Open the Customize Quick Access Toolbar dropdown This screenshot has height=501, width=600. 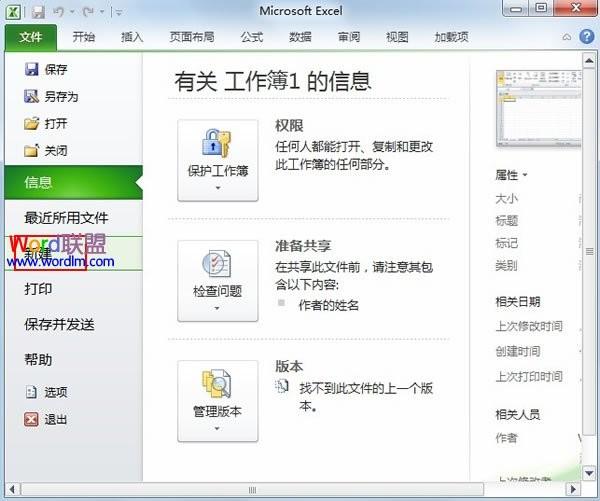[x=119, y=13]
